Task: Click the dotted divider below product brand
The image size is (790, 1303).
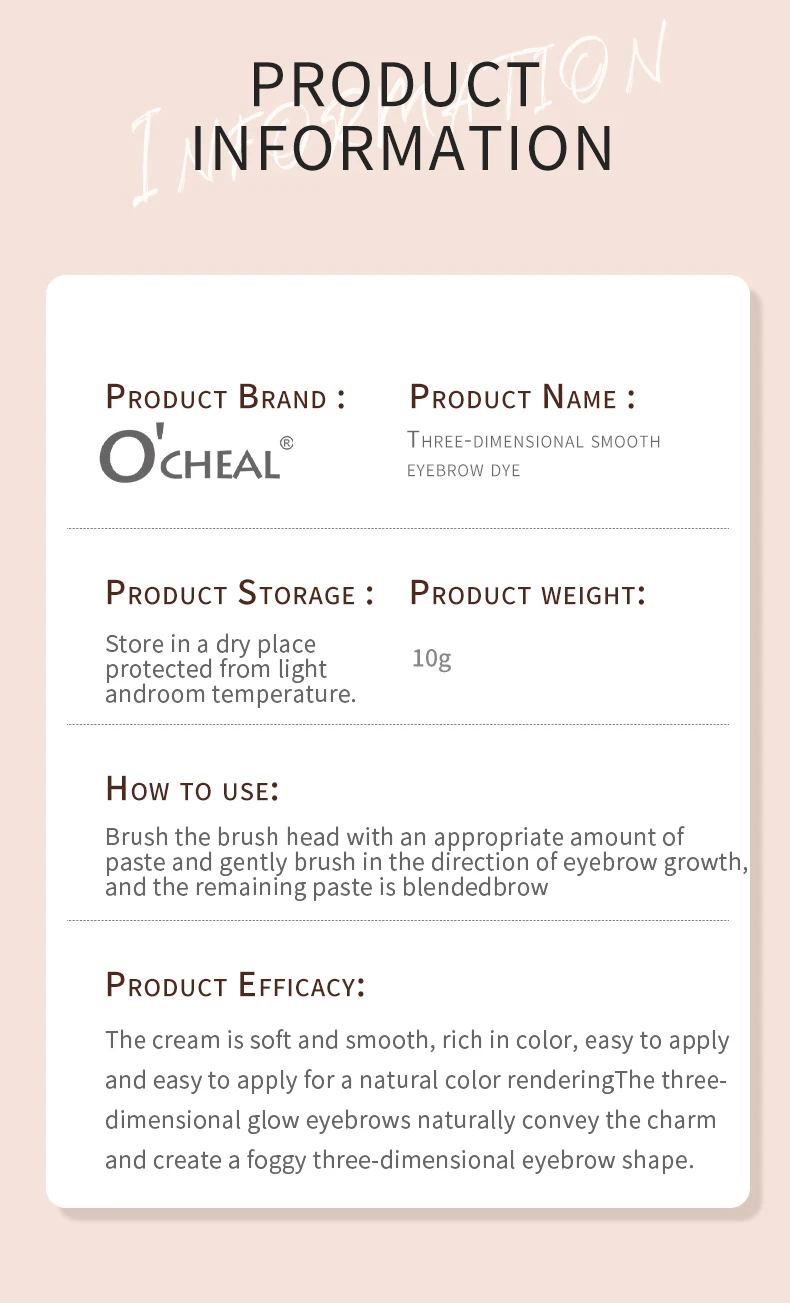Action: click(x=398, y=528)
